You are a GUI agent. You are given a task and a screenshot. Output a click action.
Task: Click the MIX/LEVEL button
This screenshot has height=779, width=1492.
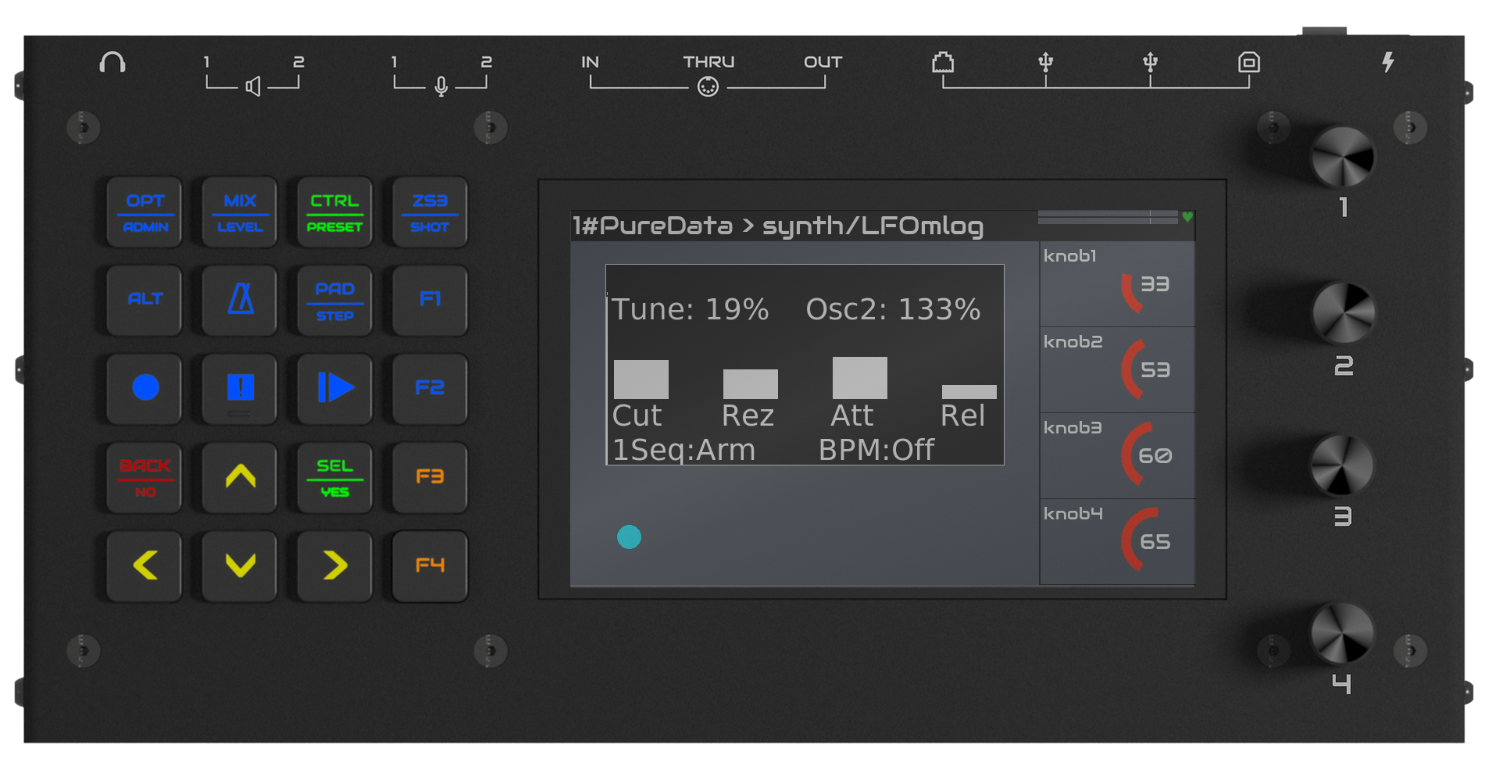tap(240, 212)
